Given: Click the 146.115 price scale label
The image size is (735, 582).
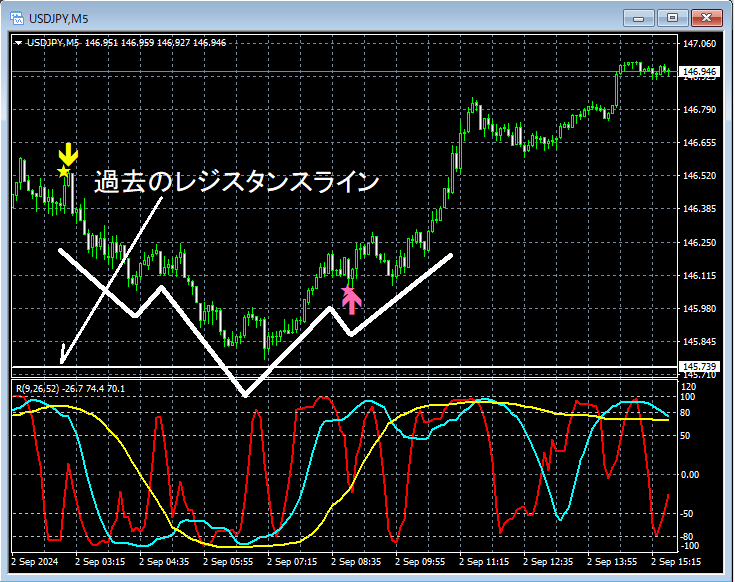Looking at the screenshot, I should tap(699, 276).
